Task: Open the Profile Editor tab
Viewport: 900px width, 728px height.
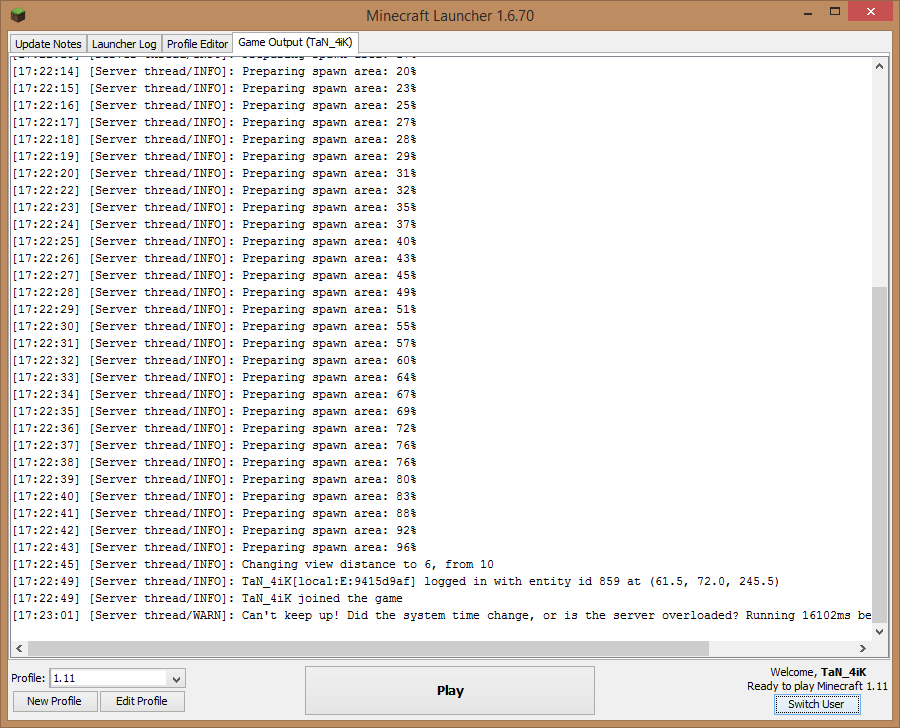Action: coord(197,44)
